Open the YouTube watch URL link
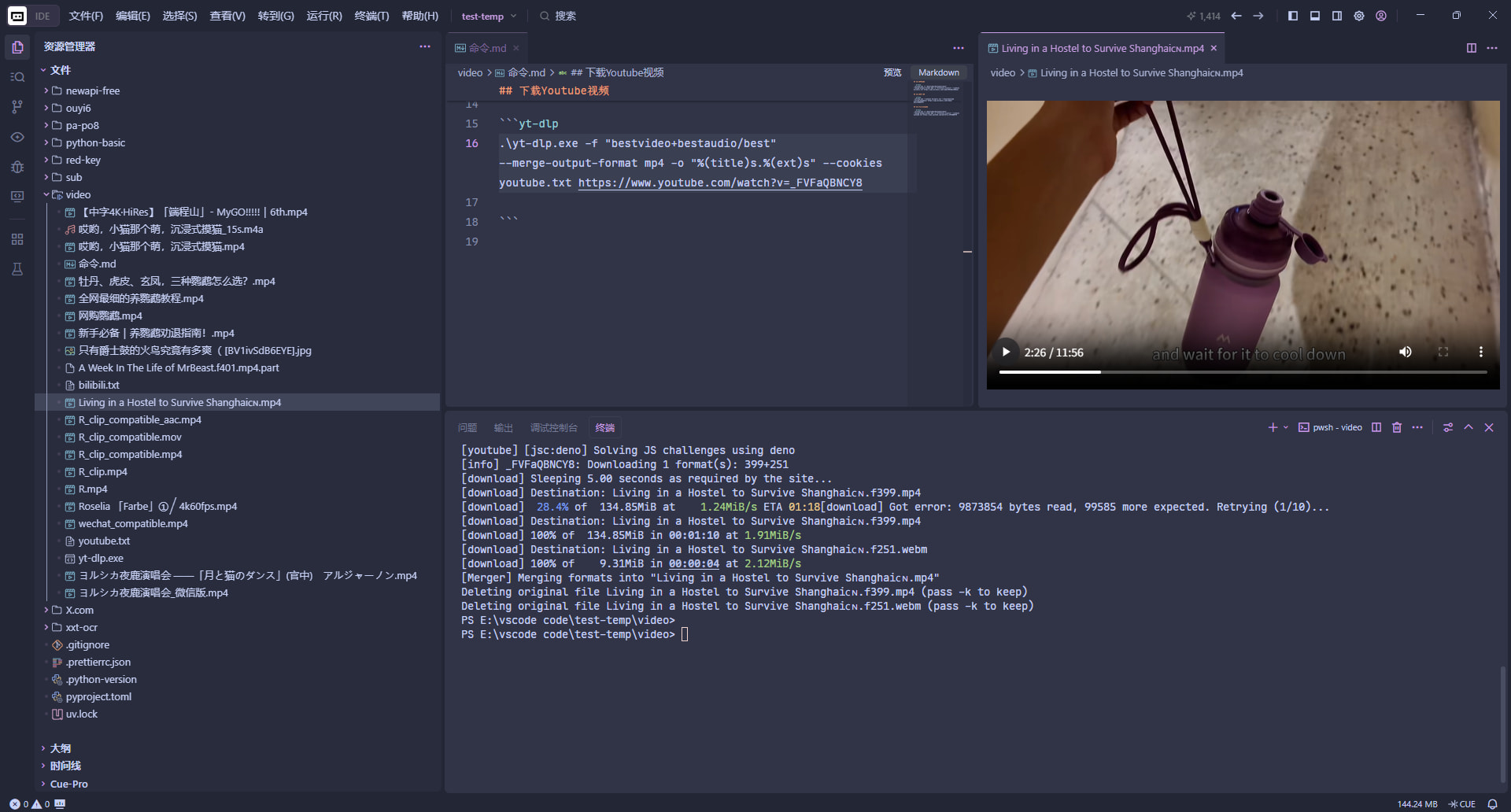The width and height of the screenshot is (1511, 812). point(720,183)
